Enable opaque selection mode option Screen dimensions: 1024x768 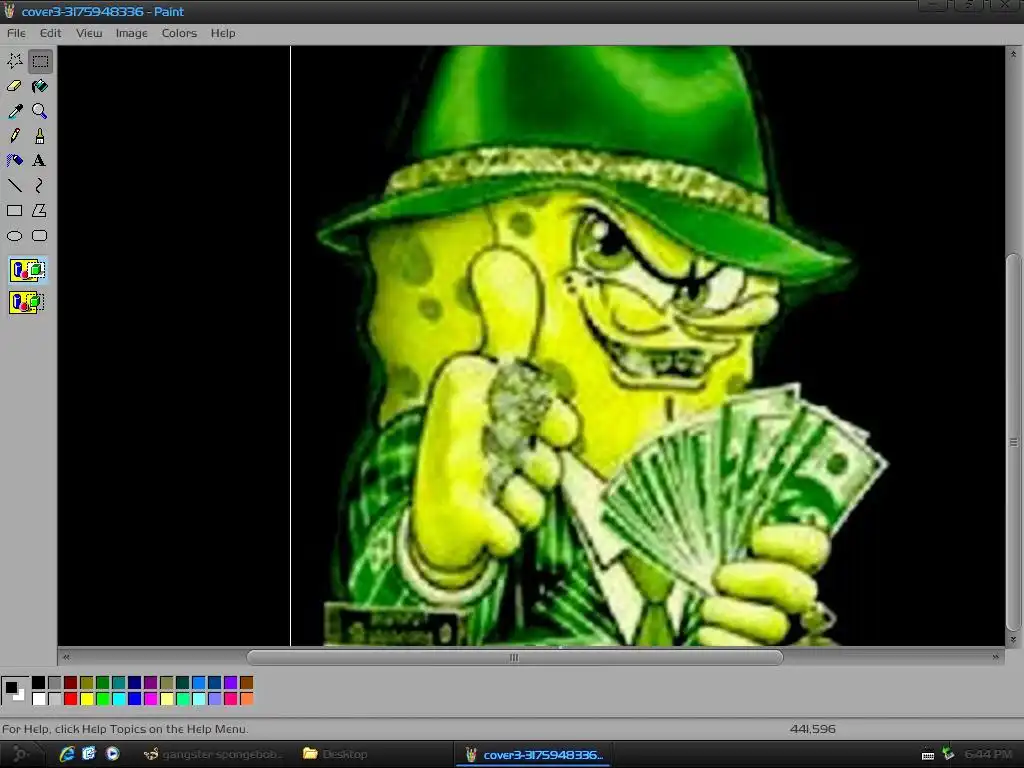(x=27, y=270)
